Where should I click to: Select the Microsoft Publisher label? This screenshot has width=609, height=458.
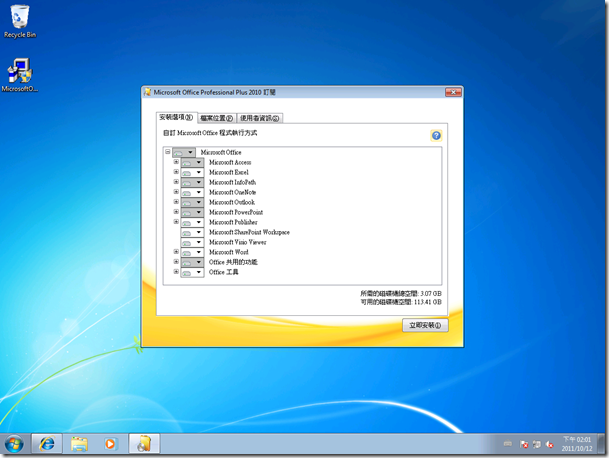pyautogui.click(x=233, y=222)
